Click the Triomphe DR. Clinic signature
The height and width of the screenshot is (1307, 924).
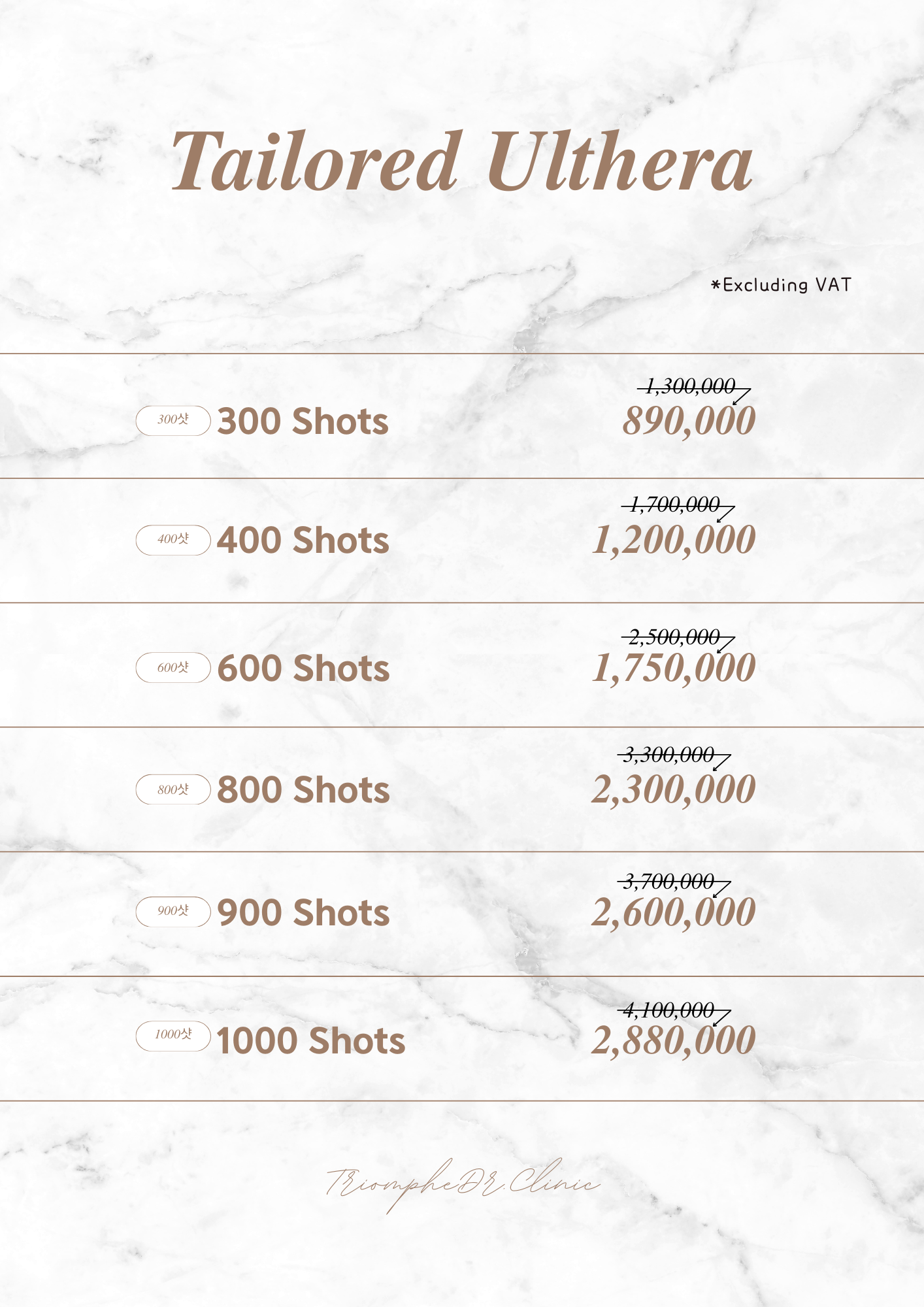461,1183
